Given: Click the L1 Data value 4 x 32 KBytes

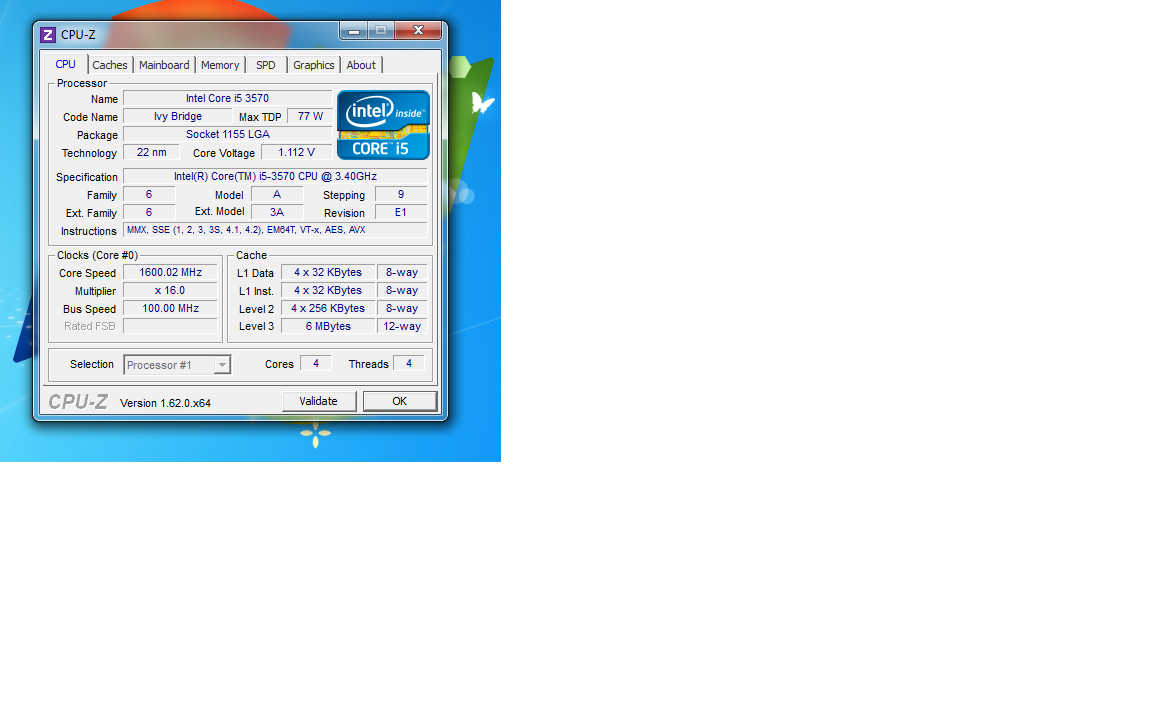Looking at the screenshot, I should [x=328, y=273].
